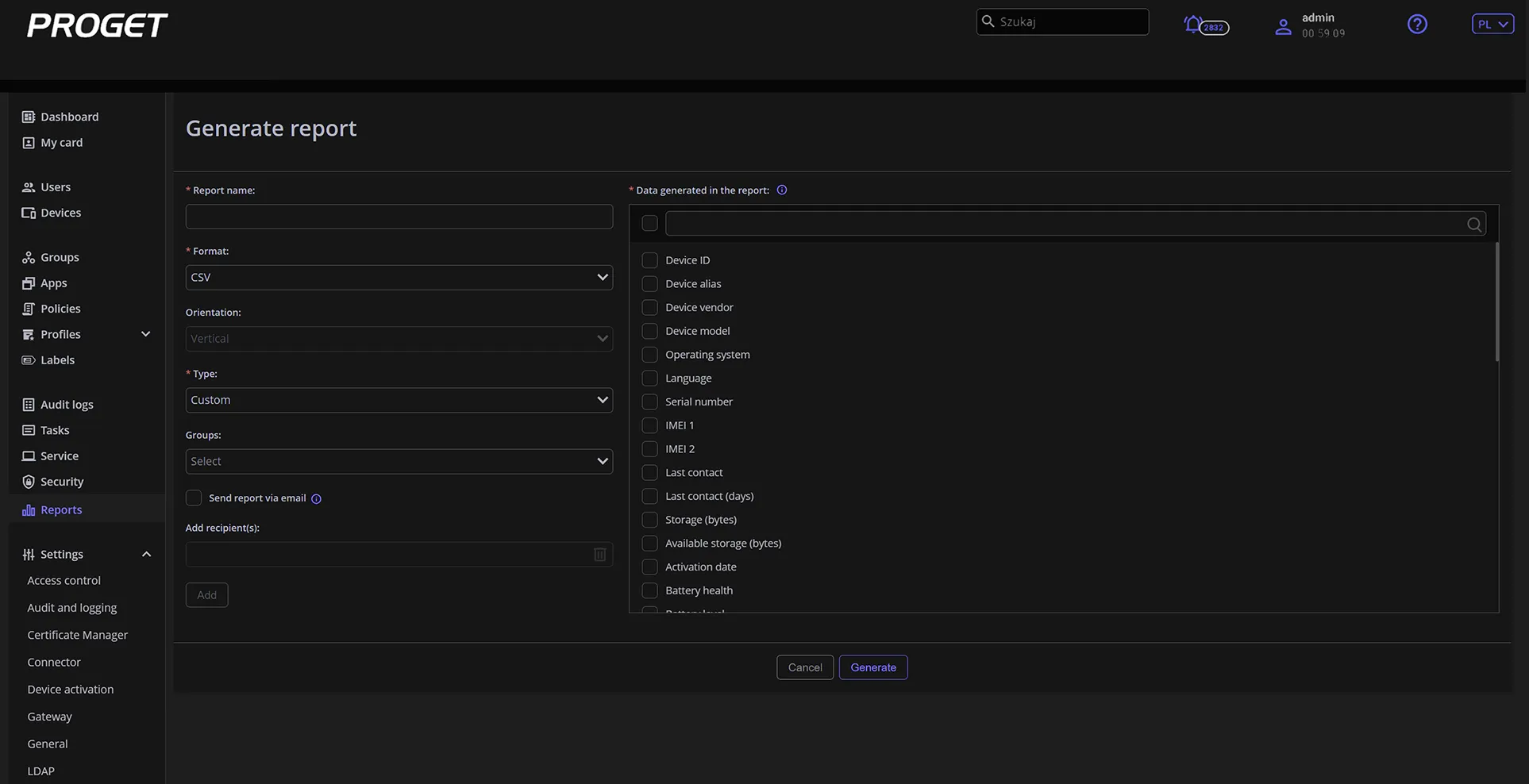
Task: Open the Orientation Vertical dropdown
Action: point(399,339)
